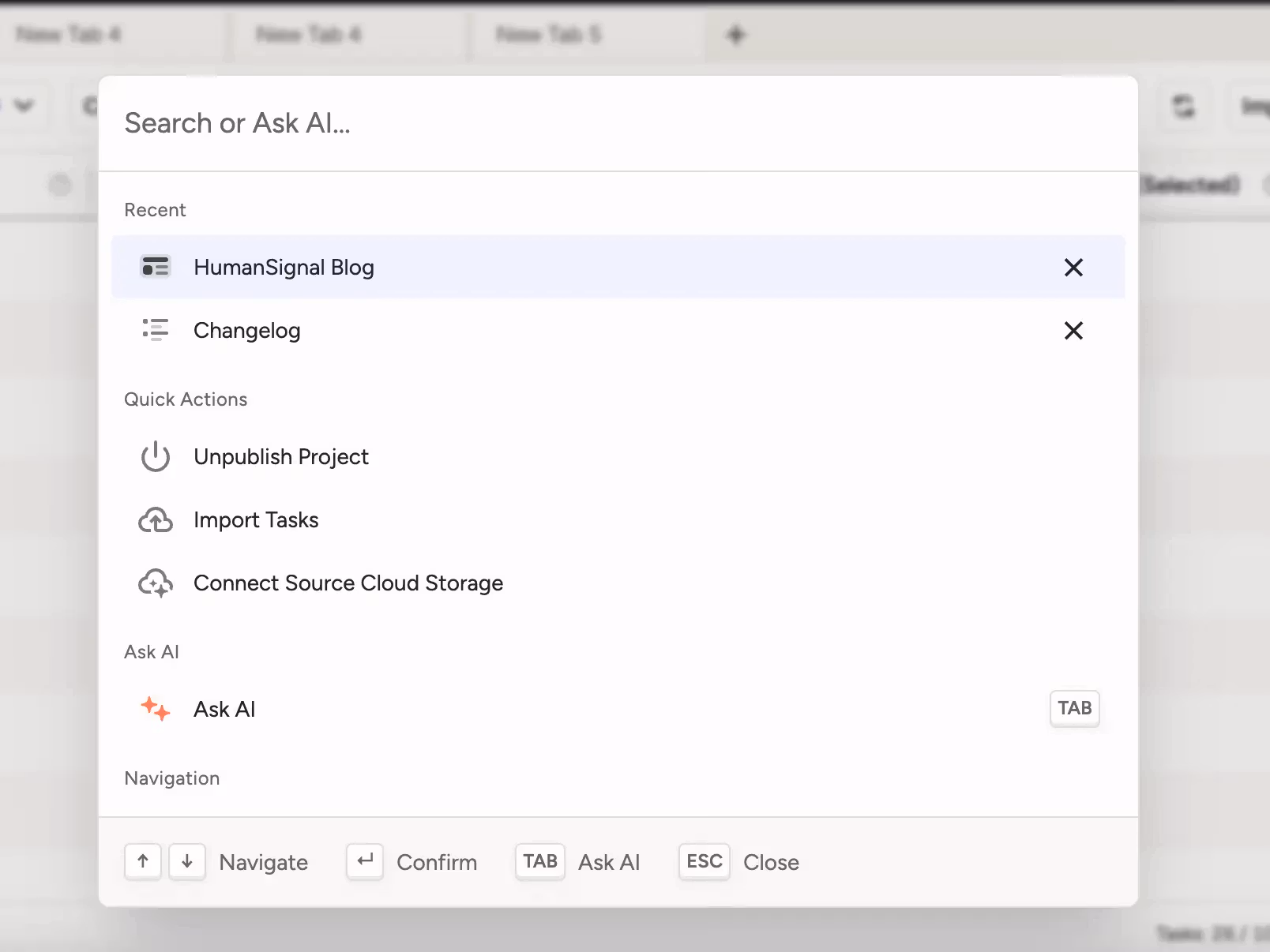Click the Changelog list icon

point(156,330)
